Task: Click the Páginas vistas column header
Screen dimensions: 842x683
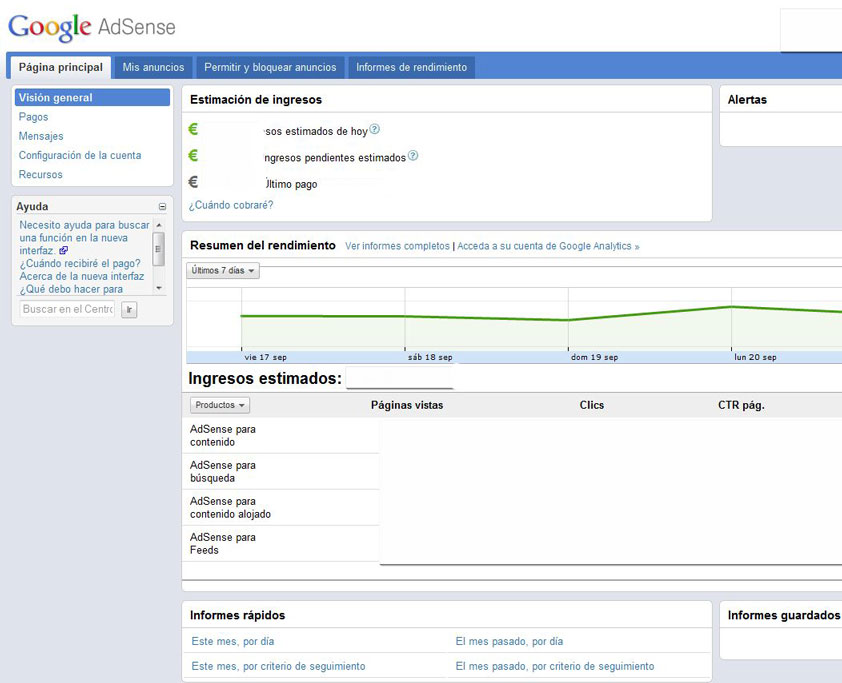Action: pos(407,405)
